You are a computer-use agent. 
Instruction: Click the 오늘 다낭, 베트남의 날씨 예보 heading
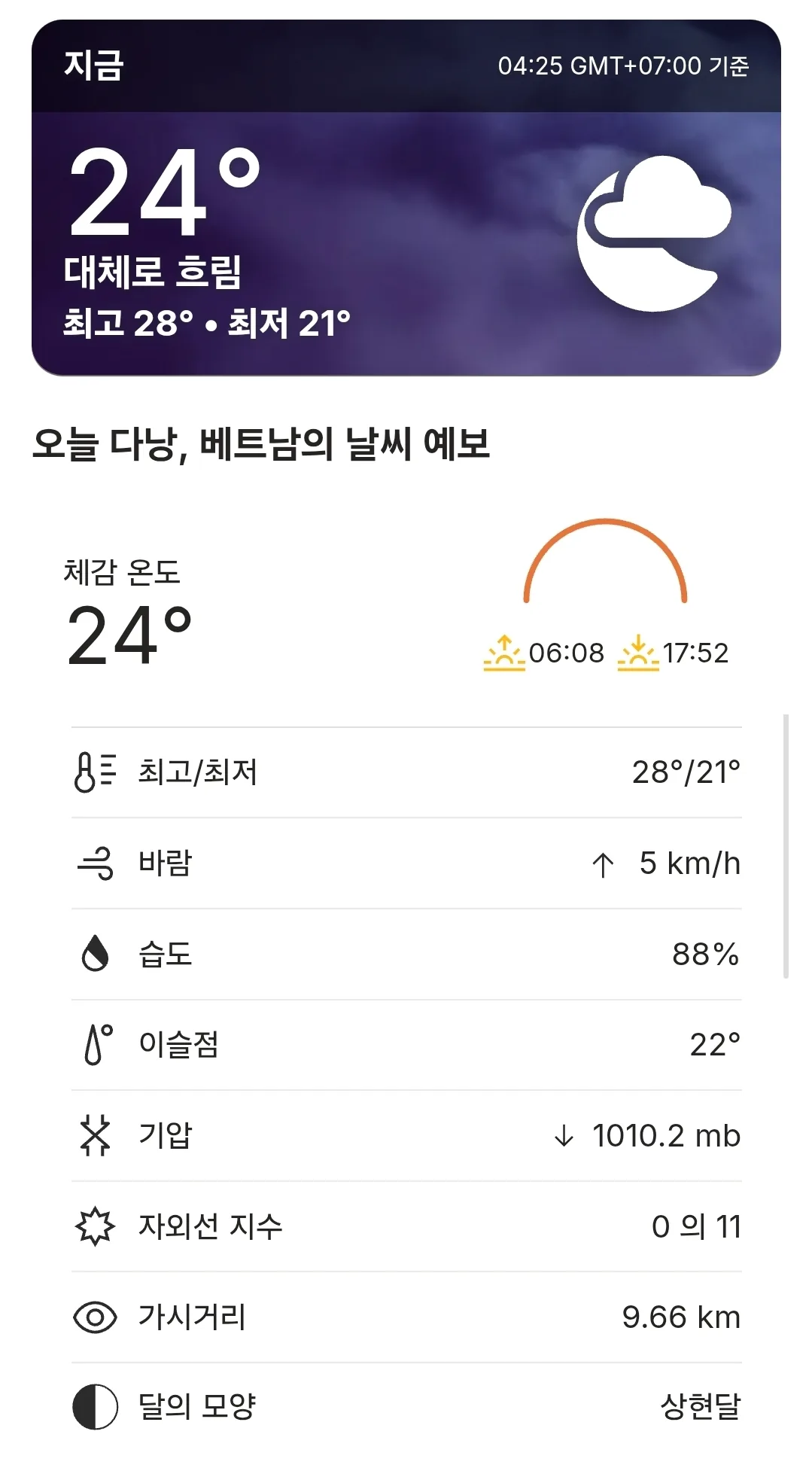(261, 444)
